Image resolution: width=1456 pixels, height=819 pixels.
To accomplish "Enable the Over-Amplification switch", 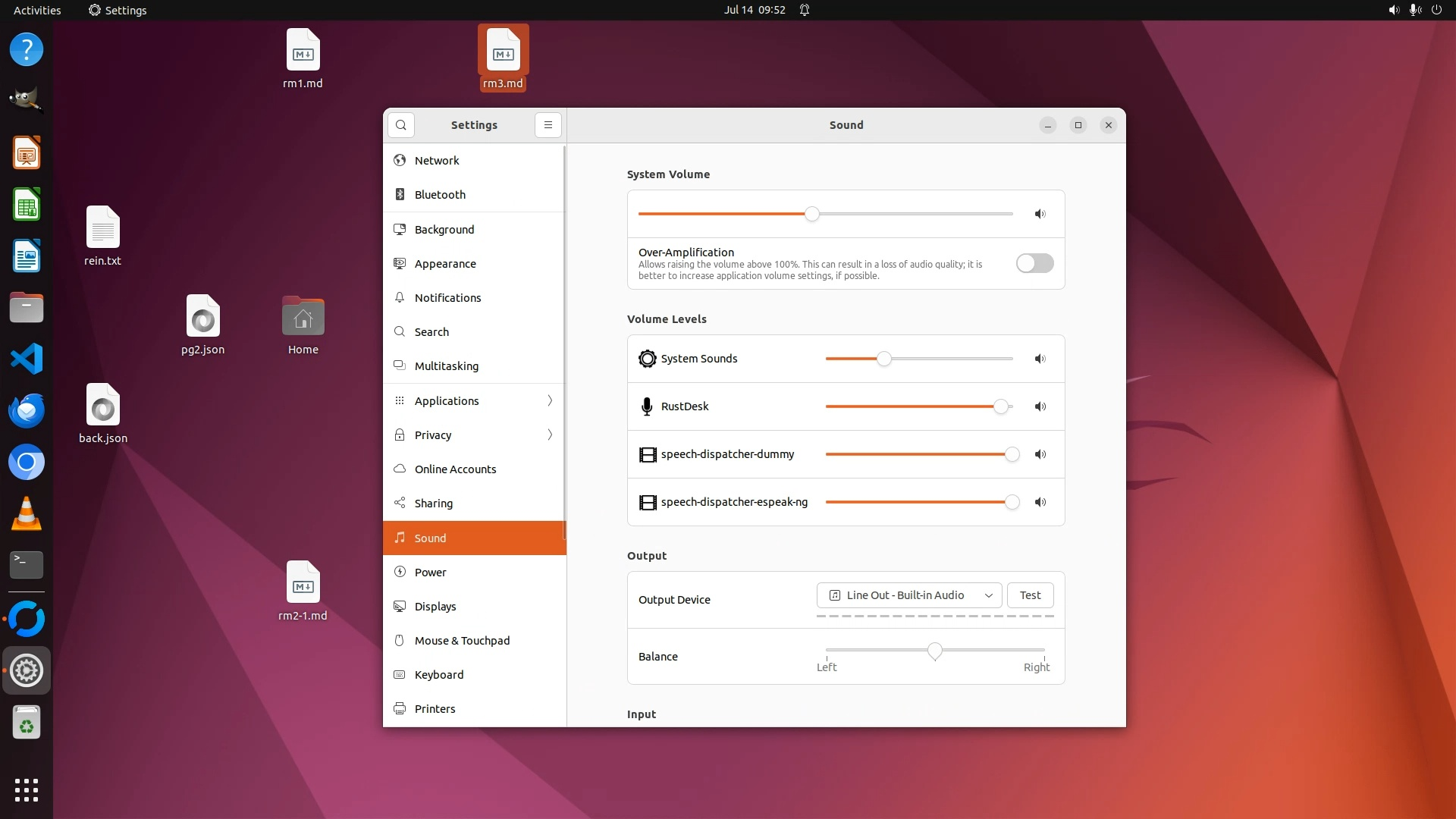I will point(1034,263).
